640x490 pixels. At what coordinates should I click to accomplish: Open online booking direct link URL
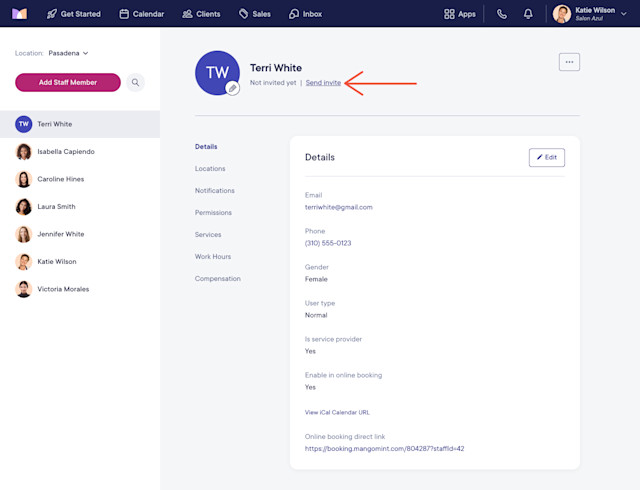point(384,448)
